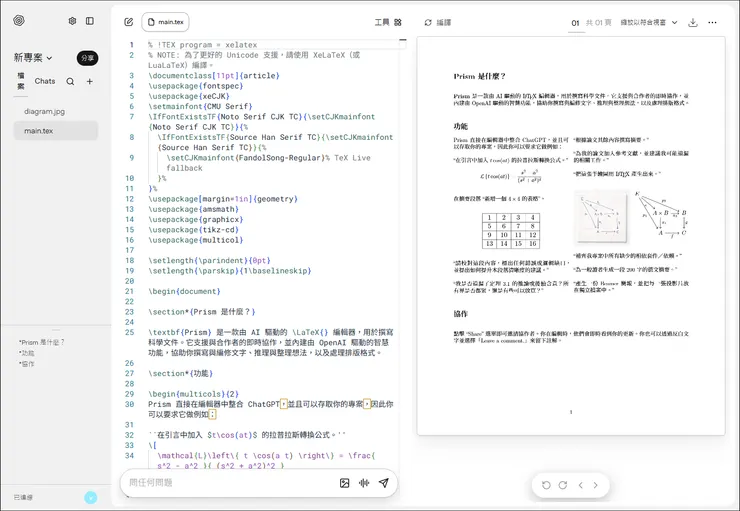The height and width of the screenshot is (511, 740).
Task: Switch to the Chats tab
Action: coord(45,81)
